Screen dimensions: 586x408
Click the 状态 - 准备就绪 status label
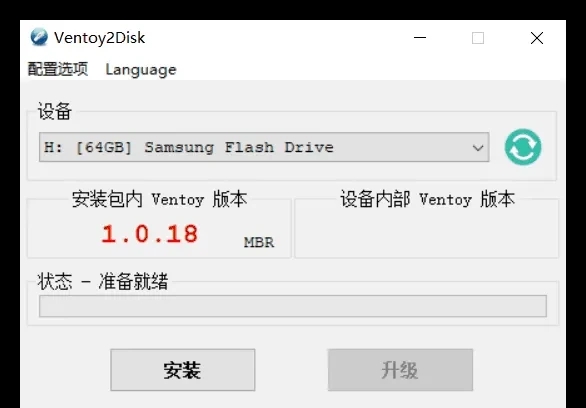[x=103, y=281]
